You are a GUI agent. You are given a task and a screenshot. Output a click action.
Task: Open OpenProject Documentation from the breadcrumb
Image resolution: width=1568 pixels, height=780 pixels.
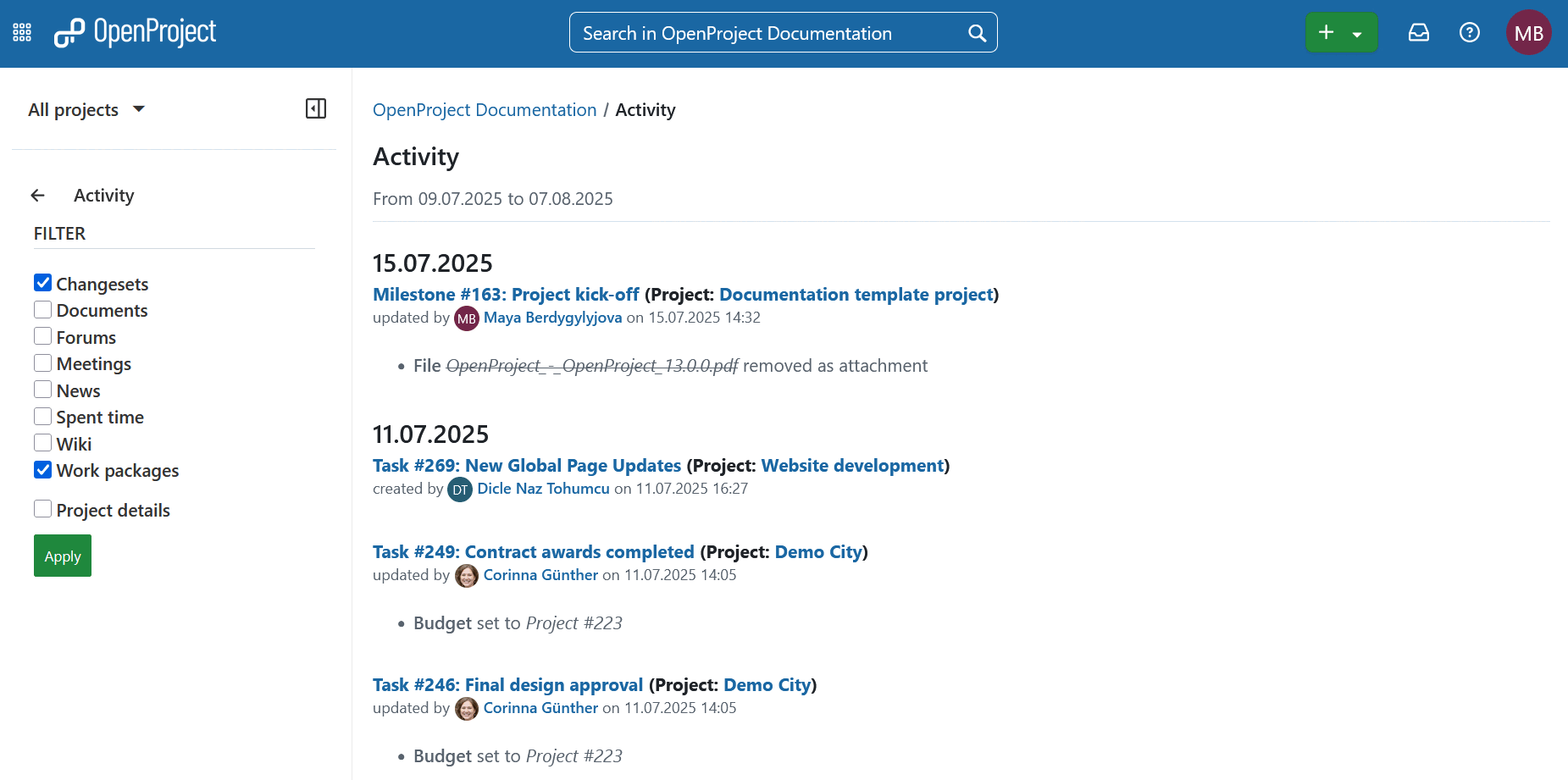point(484,109)
